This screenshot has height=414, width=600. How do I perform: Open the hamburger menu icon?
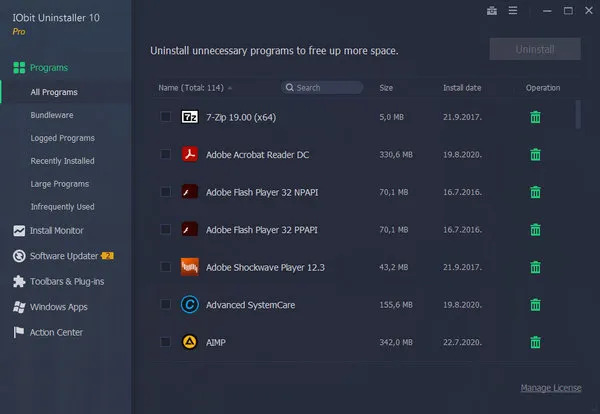(513, 10)
